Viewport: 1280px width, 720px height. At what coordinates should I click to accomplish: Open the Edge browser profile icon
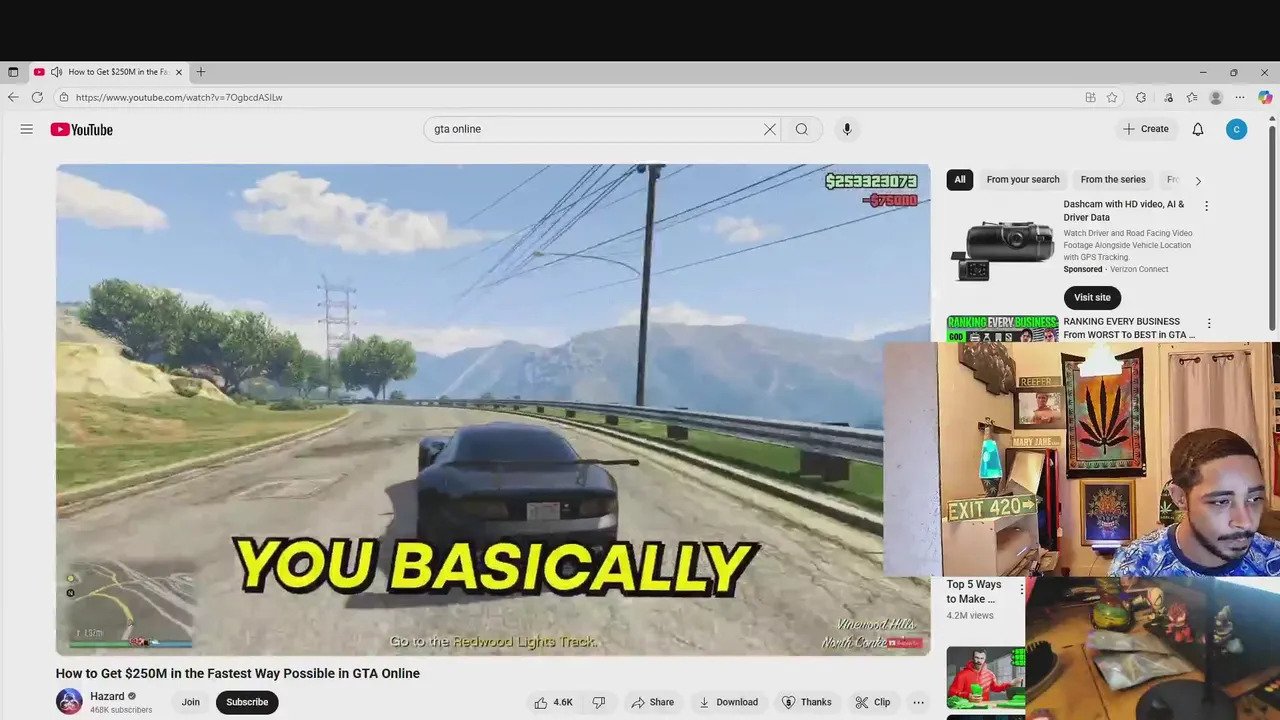click(x=1216, y=97)
